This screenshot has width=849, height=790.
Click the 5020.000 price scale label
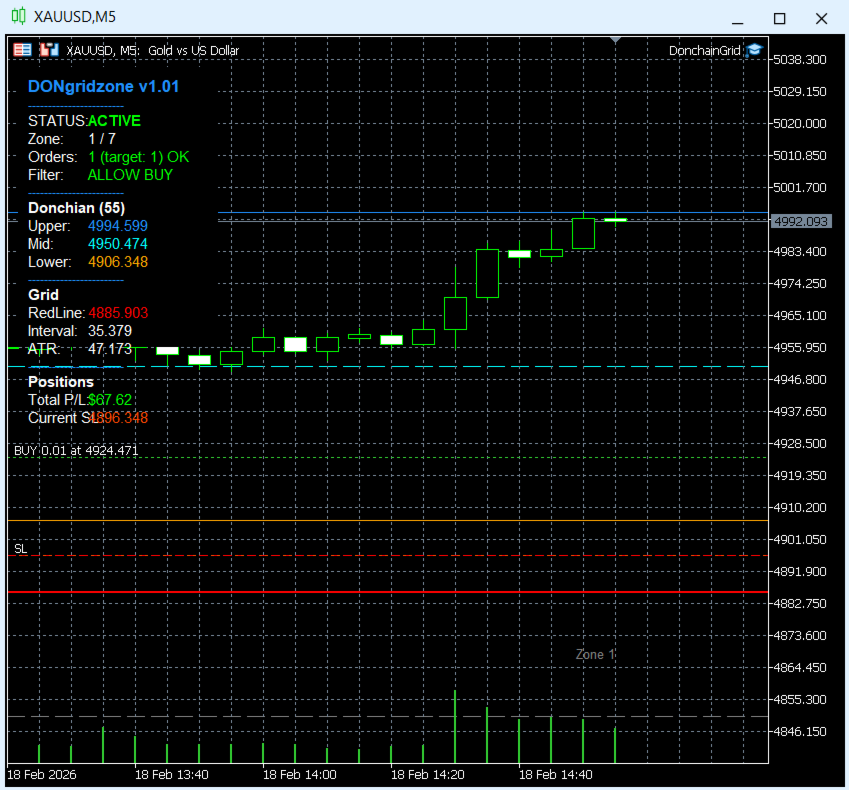pos(800,123)
